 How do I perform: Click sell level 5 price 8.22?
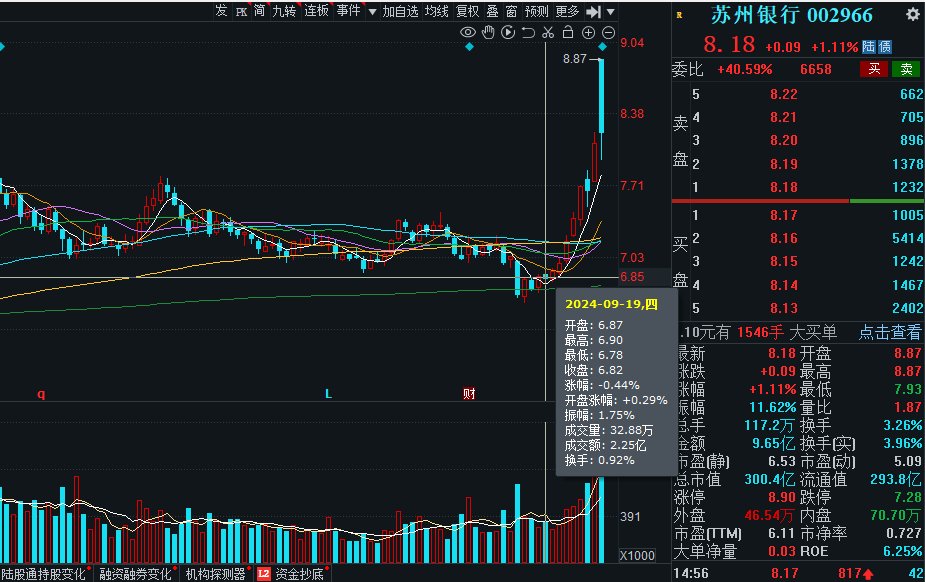point(783,94)
